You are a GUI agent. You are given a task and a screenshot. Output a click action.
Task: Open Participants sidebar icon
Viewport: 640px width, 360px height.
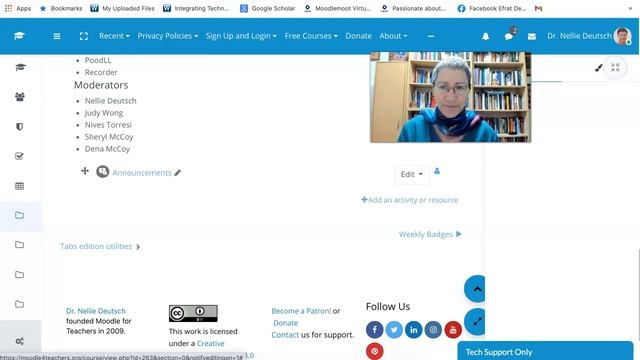point(20,97)
